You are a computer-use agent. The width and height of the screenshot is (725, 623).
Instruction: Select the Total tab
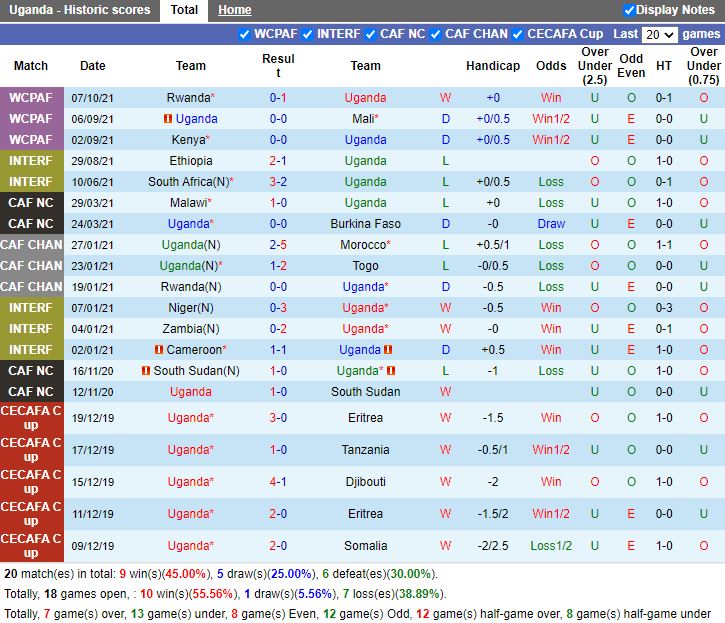184,10
